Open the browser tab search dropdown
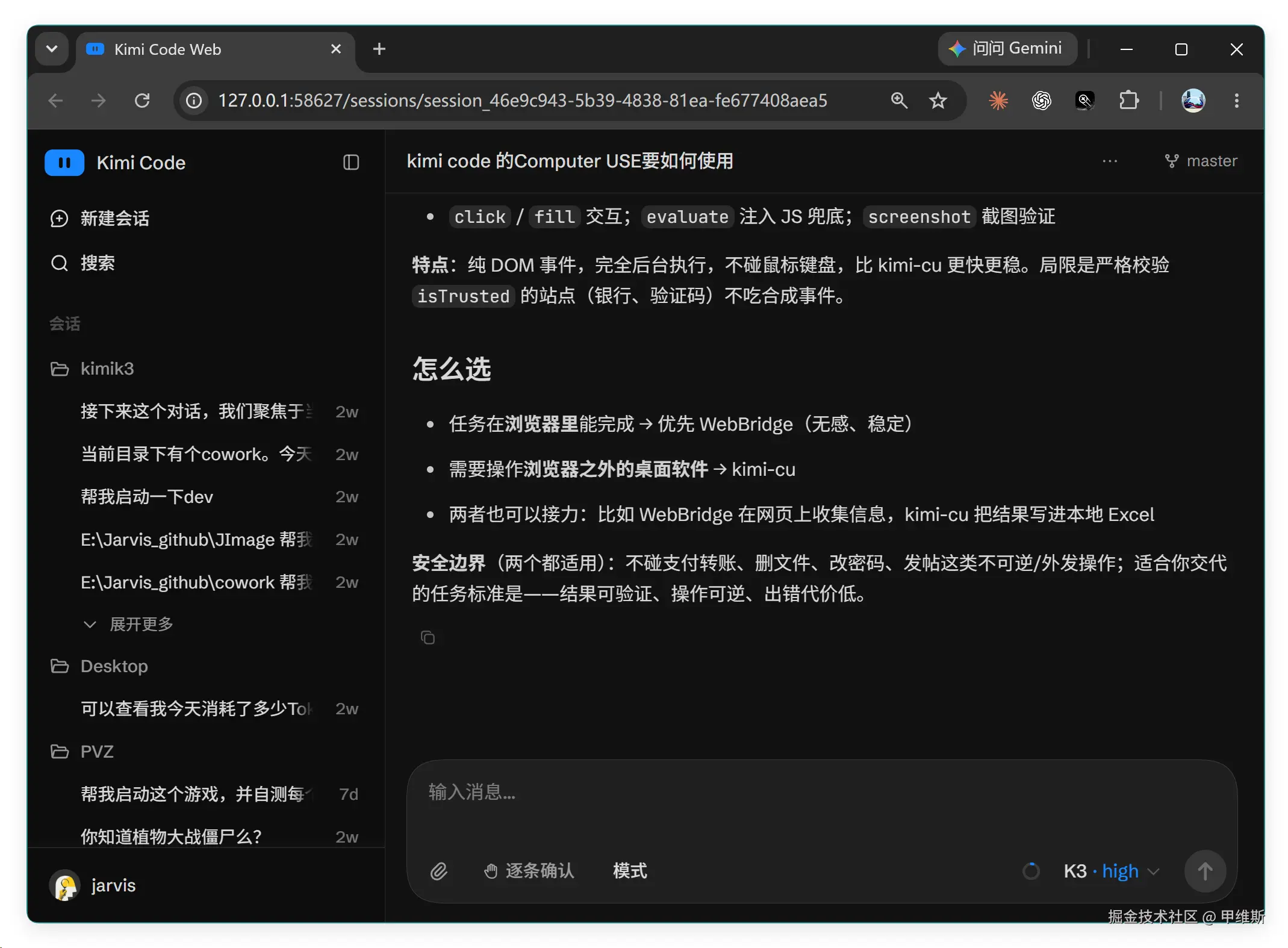Viewport: 1288px width, 948px height. click(52, 49)
